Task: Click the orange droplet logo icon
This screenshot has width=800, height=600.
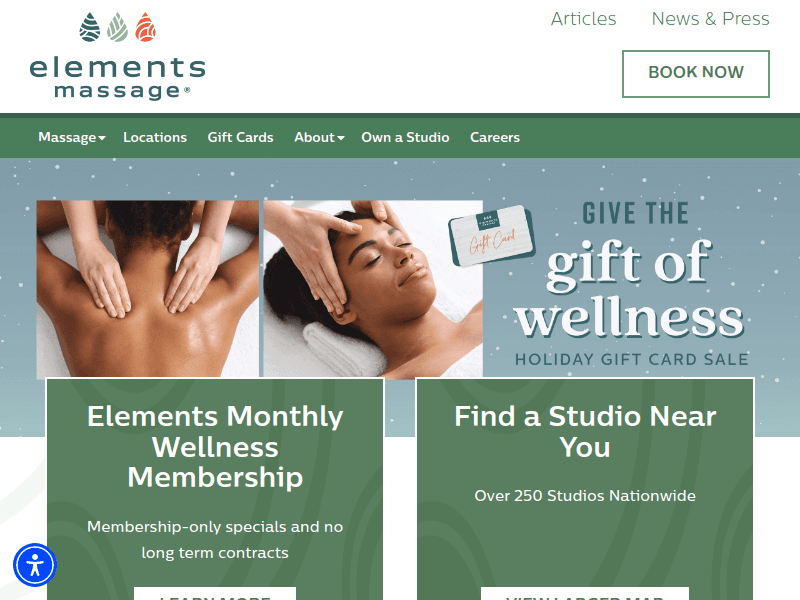Action: point(145,27)
